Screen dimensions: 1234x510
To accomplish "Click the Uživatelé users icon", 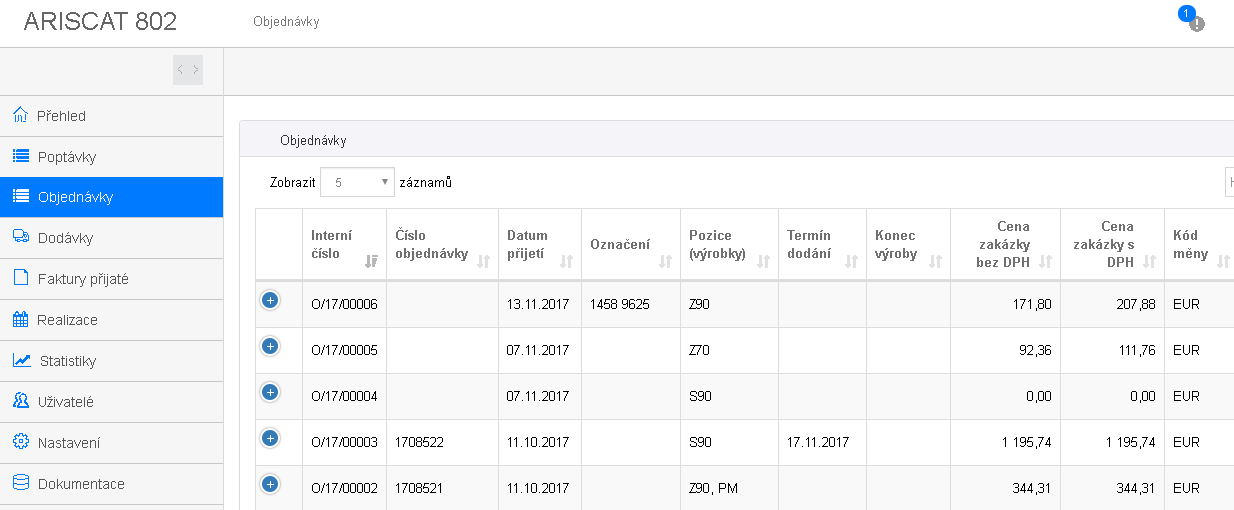I will coord(20,401).
